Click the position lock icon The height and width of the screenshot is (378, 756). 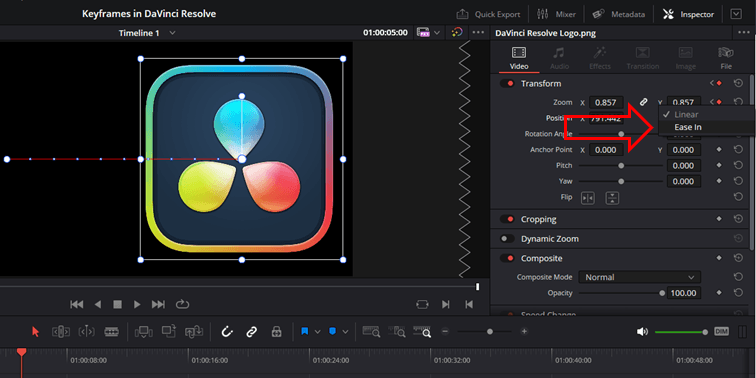276,332
